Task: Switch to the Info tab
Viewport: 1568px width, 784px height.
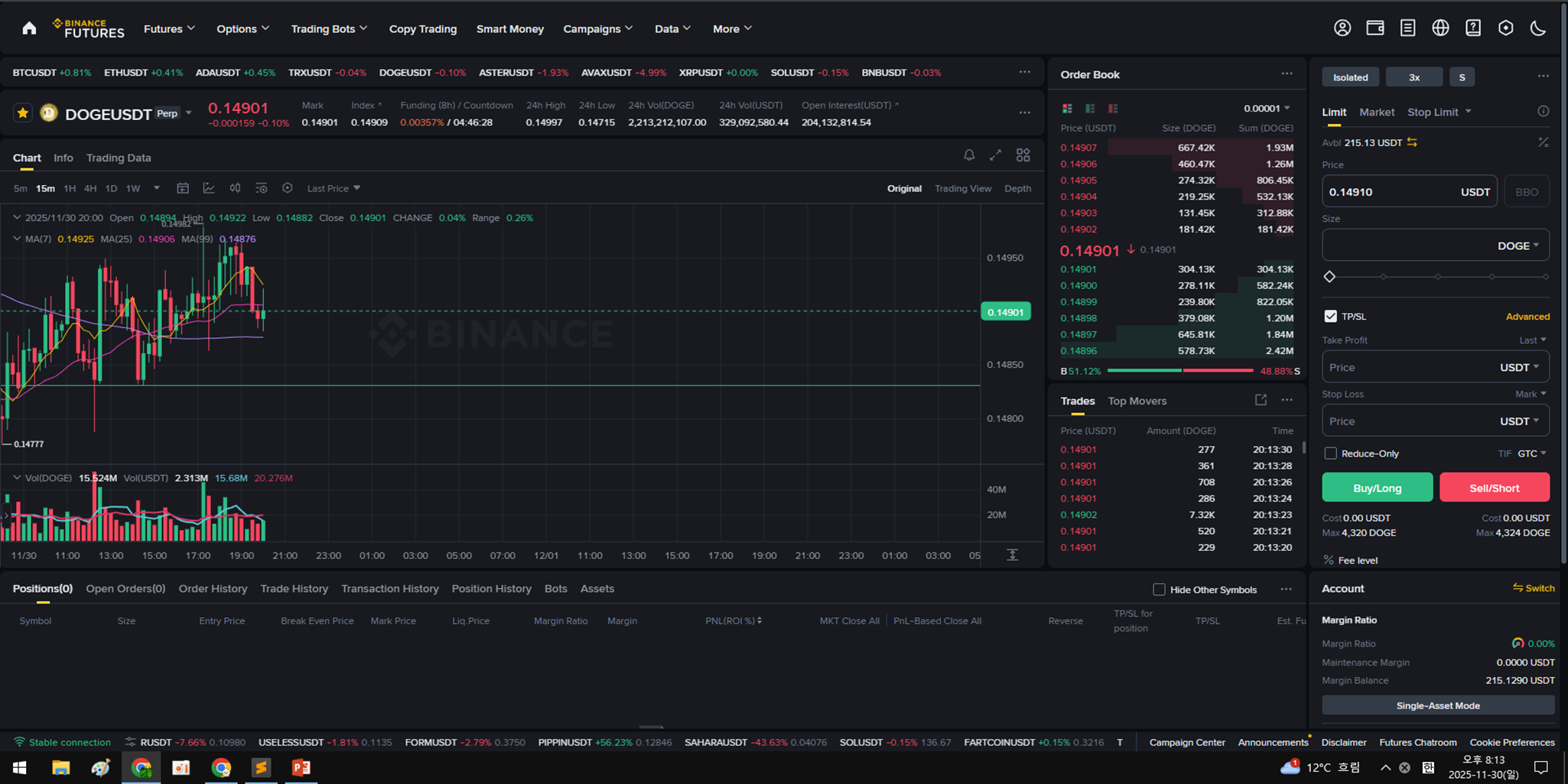Action: click(63, 158)
